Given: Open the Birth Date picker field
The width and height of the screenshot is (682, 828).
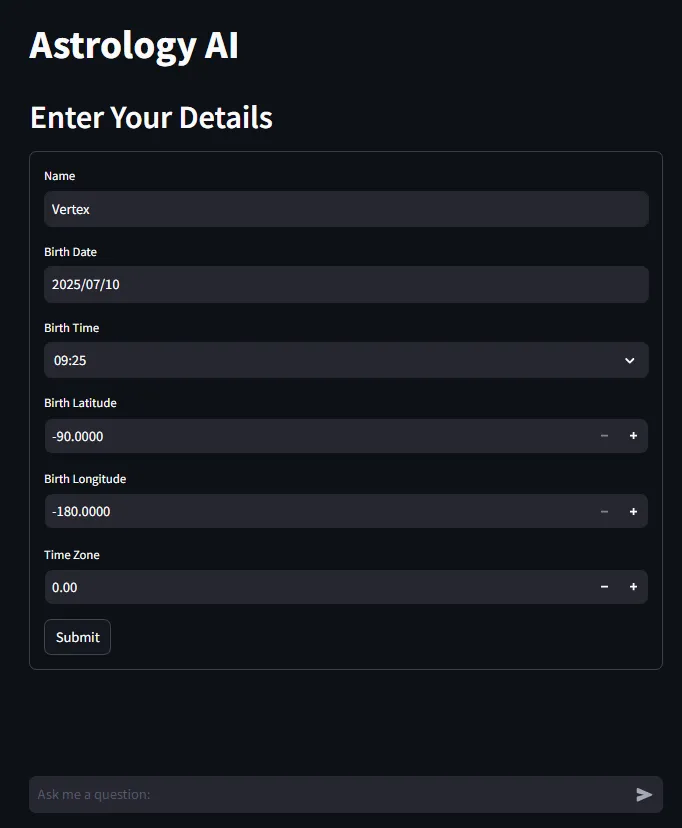Looking at the screenshot, I should (x=346, y=284).
